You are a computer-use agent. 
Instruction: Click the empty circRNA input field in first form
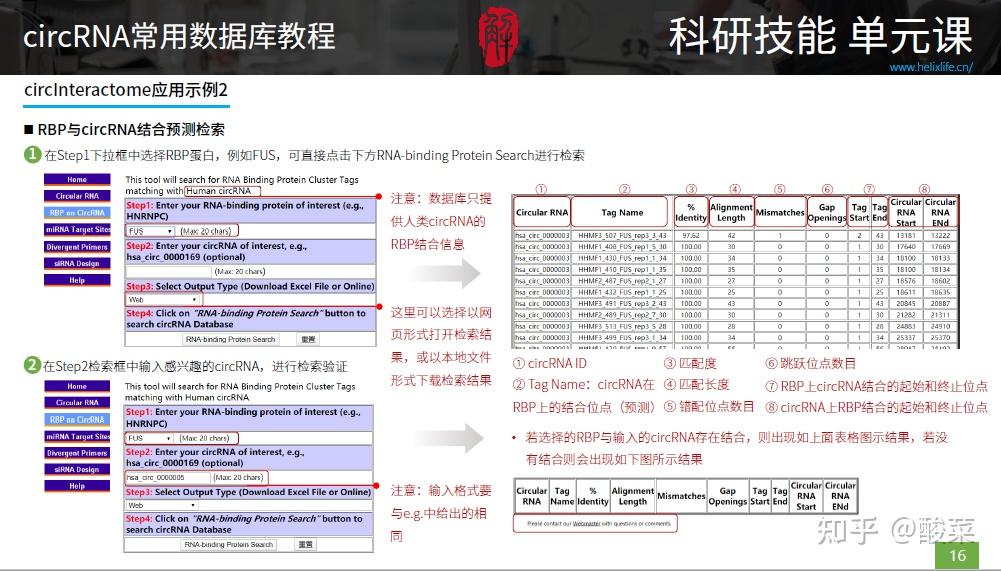pyautogui.click(x=169, y=271)
